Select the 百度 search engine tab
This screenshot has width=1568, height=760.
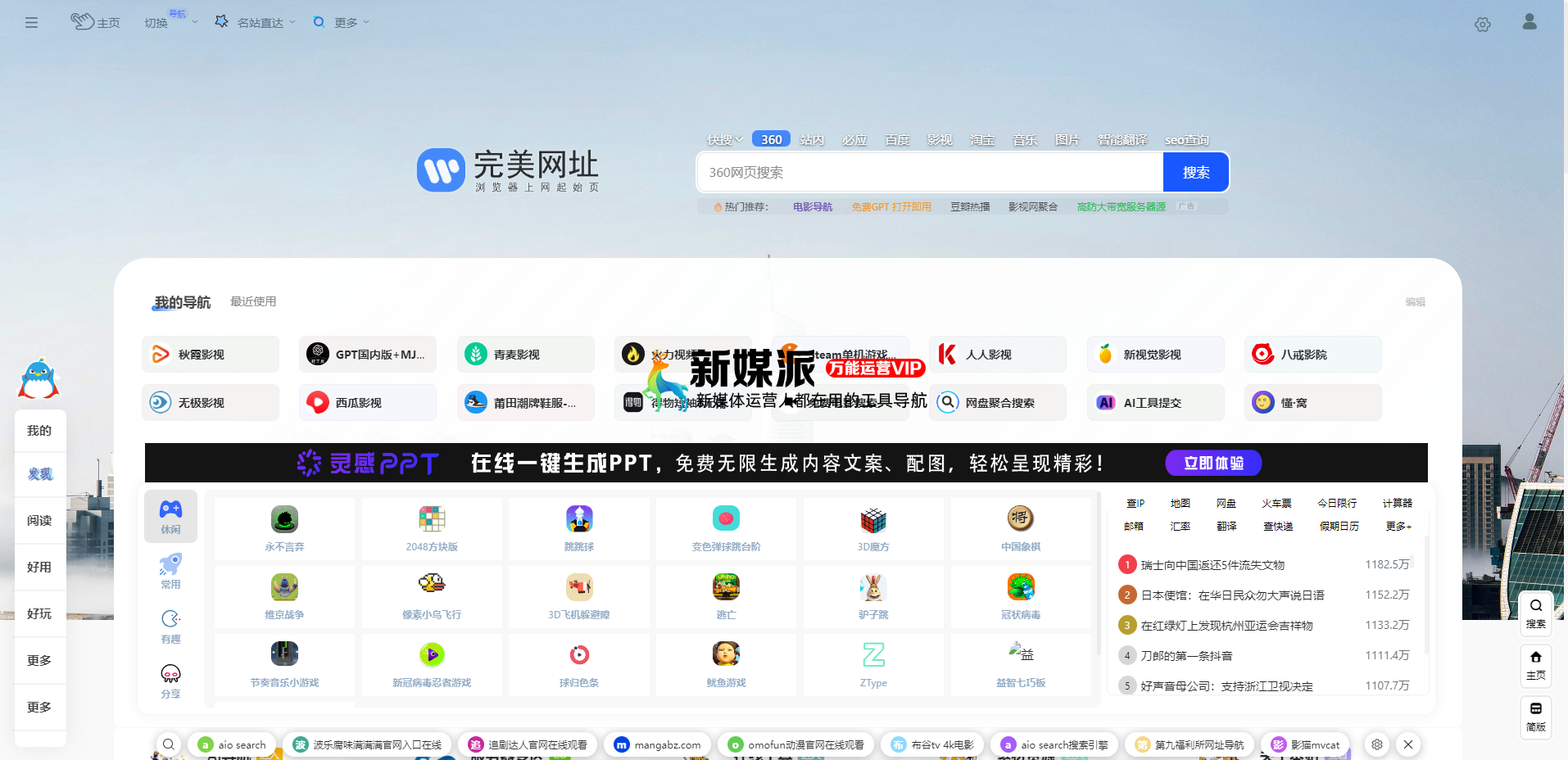coord(897,140)
